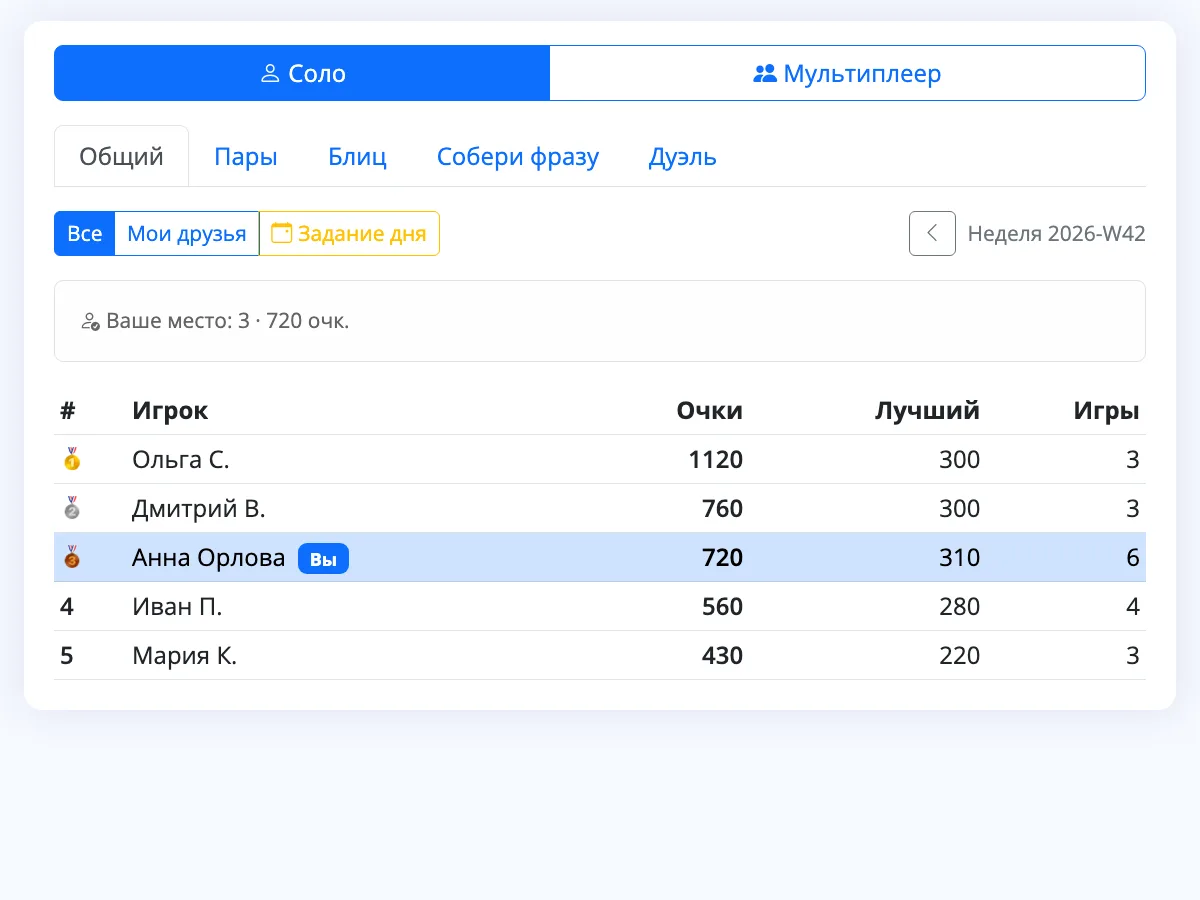
Task: Click games count 4 for Иван П.
Action: tap(1133, 606)
